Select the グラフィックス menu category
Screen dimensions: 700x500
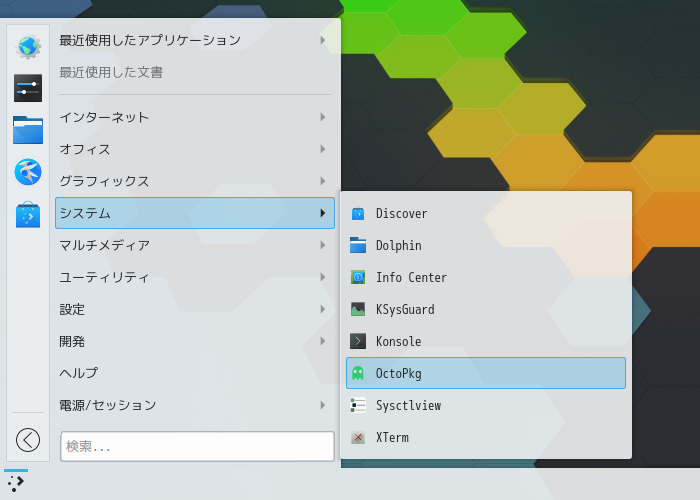coord(195,181)
